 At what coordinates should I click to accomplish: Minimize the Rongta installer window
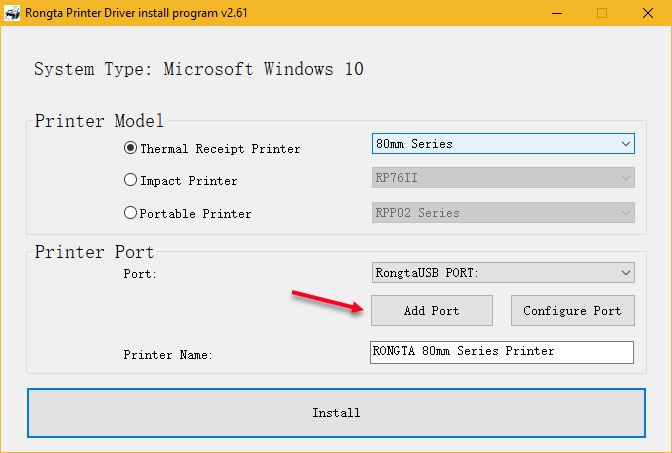tap(555, 13)
